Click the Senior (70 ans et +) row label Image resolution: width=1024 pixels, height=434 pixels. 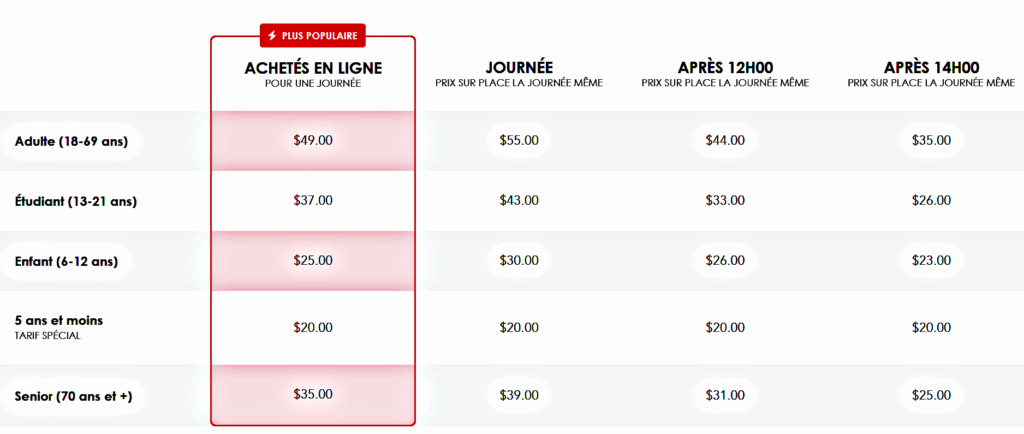[73, 395]
